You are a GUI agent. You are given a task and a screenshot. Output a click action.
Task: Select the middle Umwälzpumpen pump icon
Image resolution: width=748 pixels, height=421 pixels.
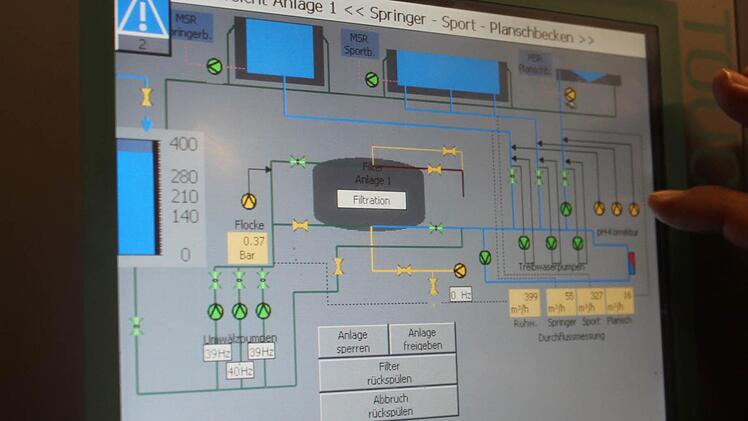(239, 311)
